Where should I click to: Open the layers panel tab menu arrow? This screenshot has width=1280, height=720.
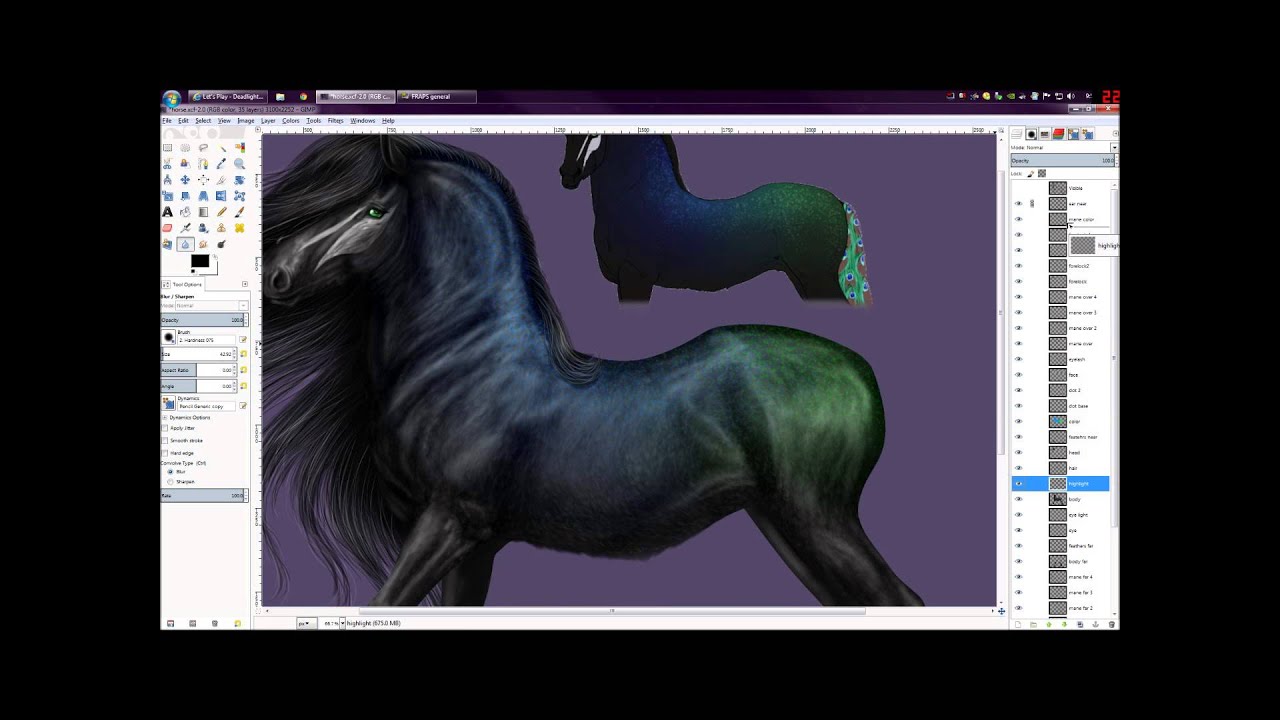tap(1116, 133)
